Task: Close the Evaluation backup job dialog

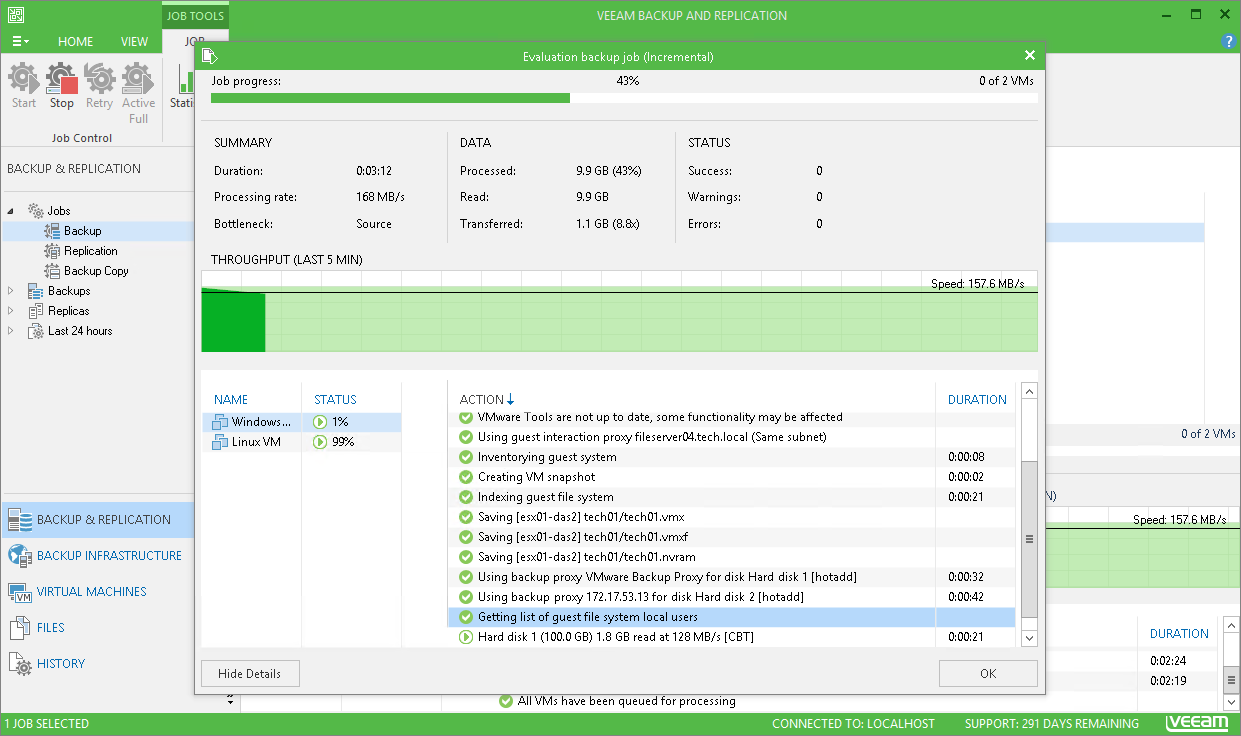Action: pos(1030,56)
